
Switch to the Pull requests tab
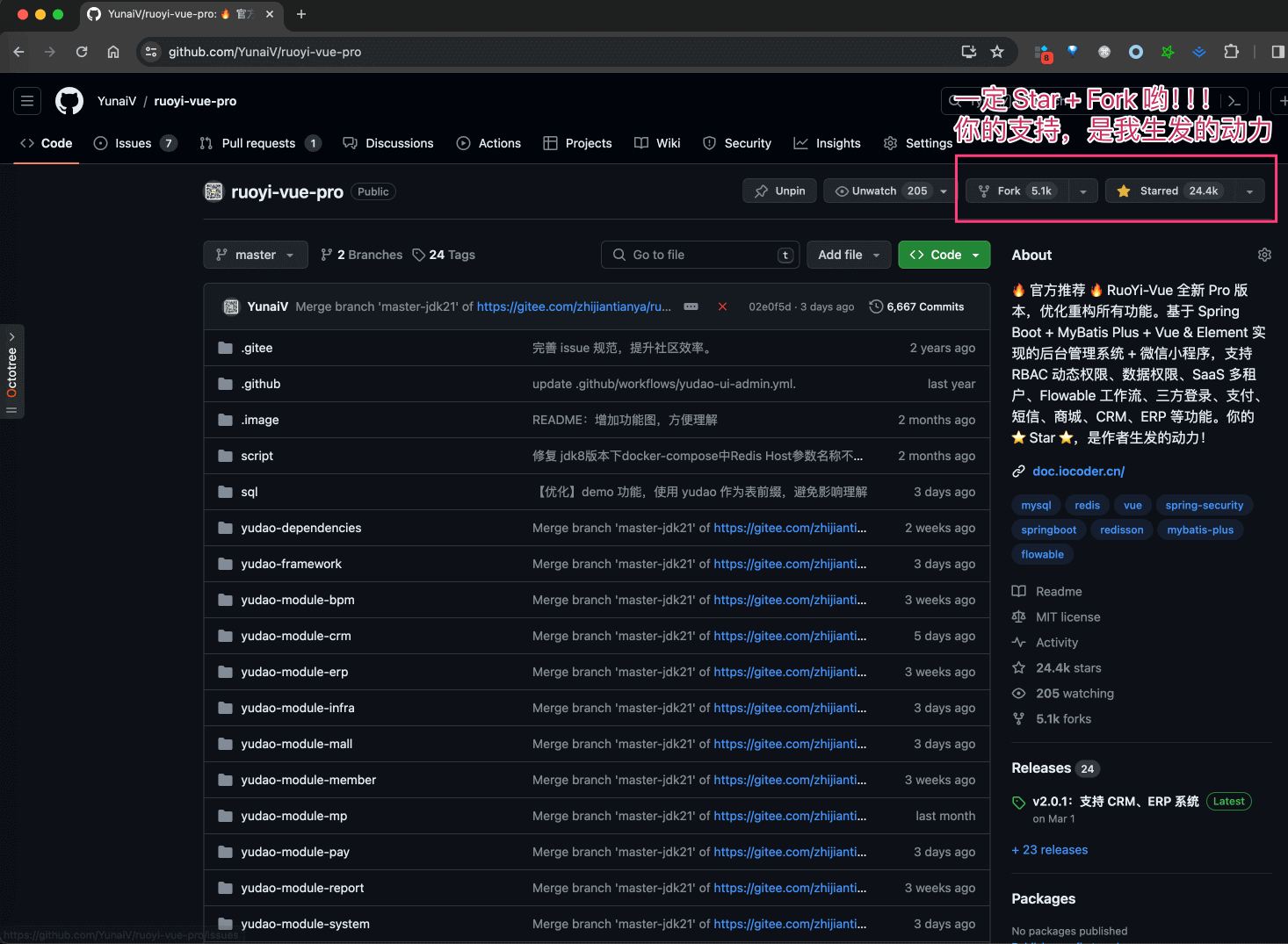[x=258, y=143]
